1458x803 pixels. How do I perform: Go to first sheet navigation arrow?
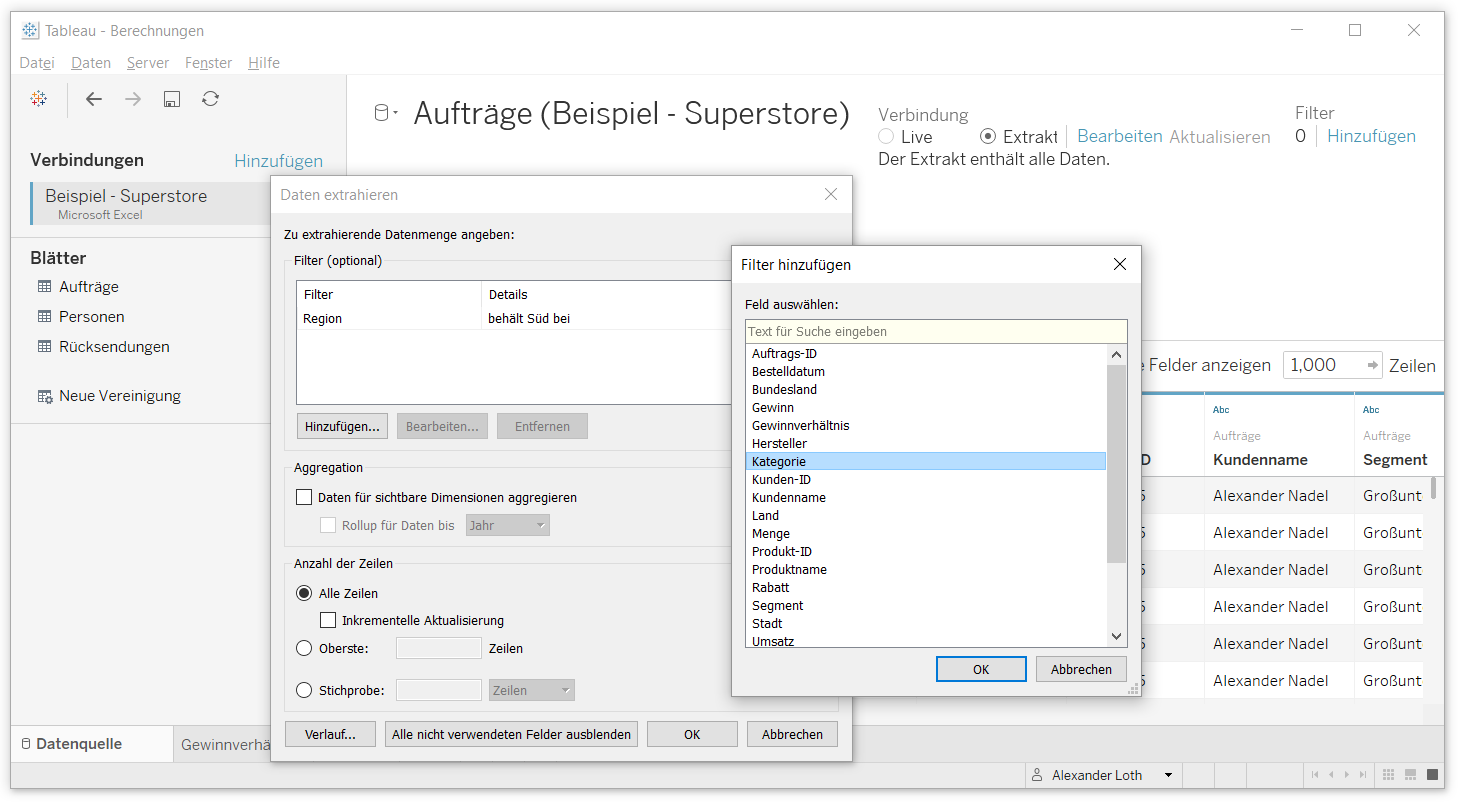coord(1314,775)
